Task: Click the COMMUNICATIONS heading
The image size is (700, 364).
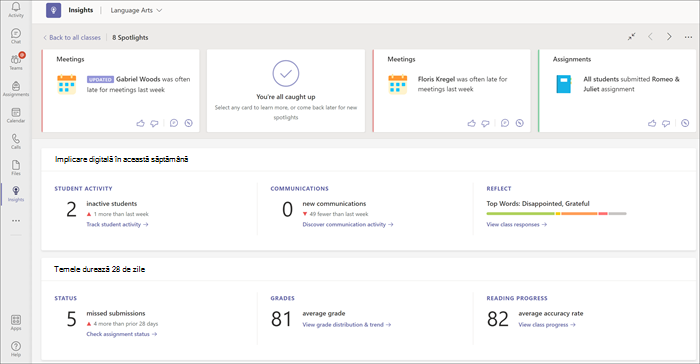Action: click(x=300, y=188)
